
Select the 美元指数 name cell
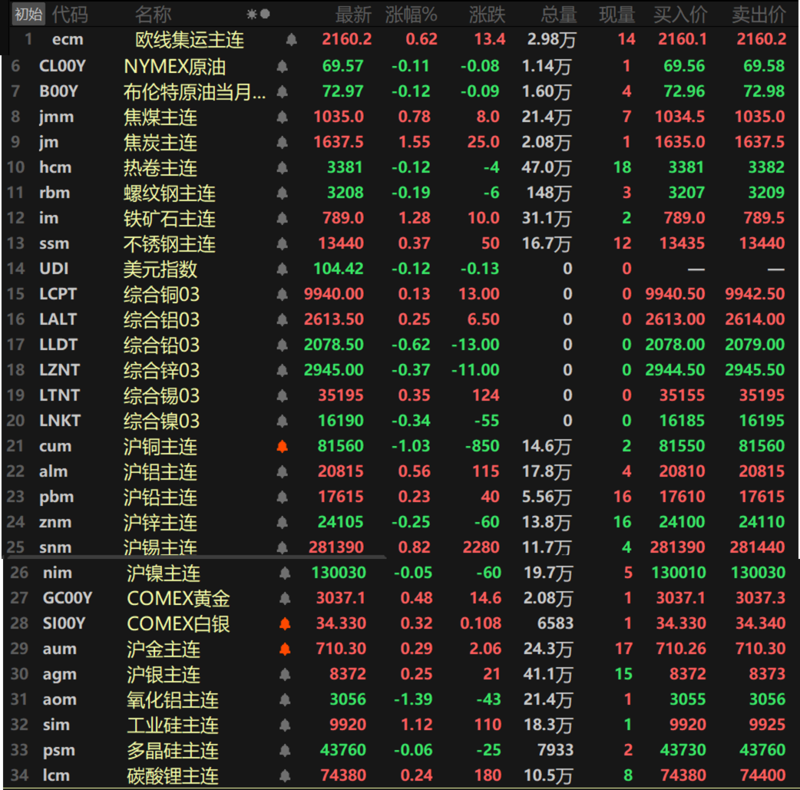160,269
